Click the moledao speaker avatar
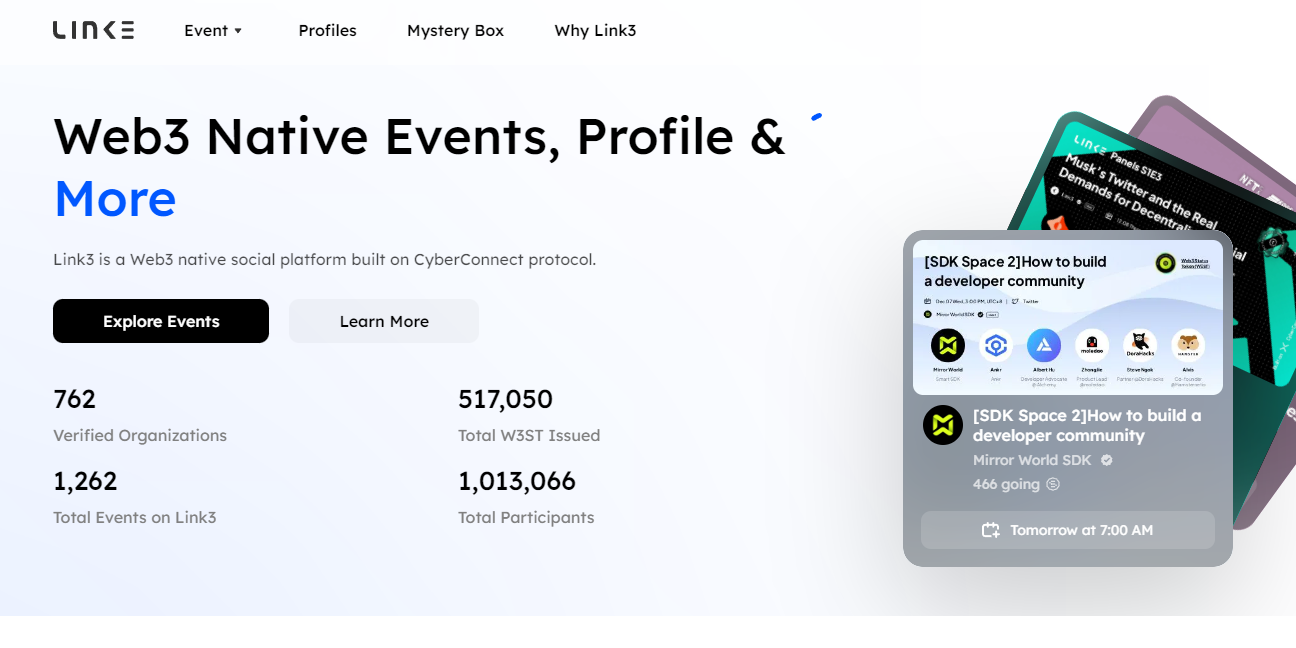Screen dimensions: 1296x648 tap(1092, 346)
